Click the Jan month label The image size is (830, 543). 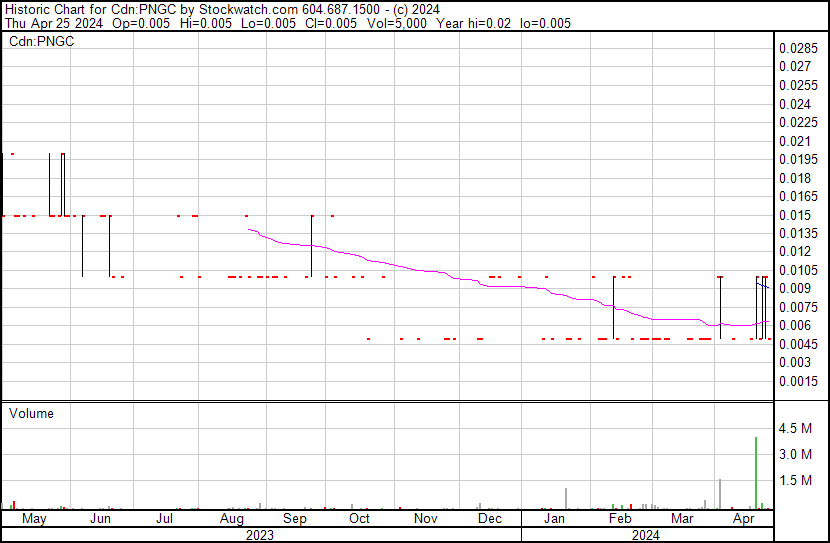tap(554, 519)
